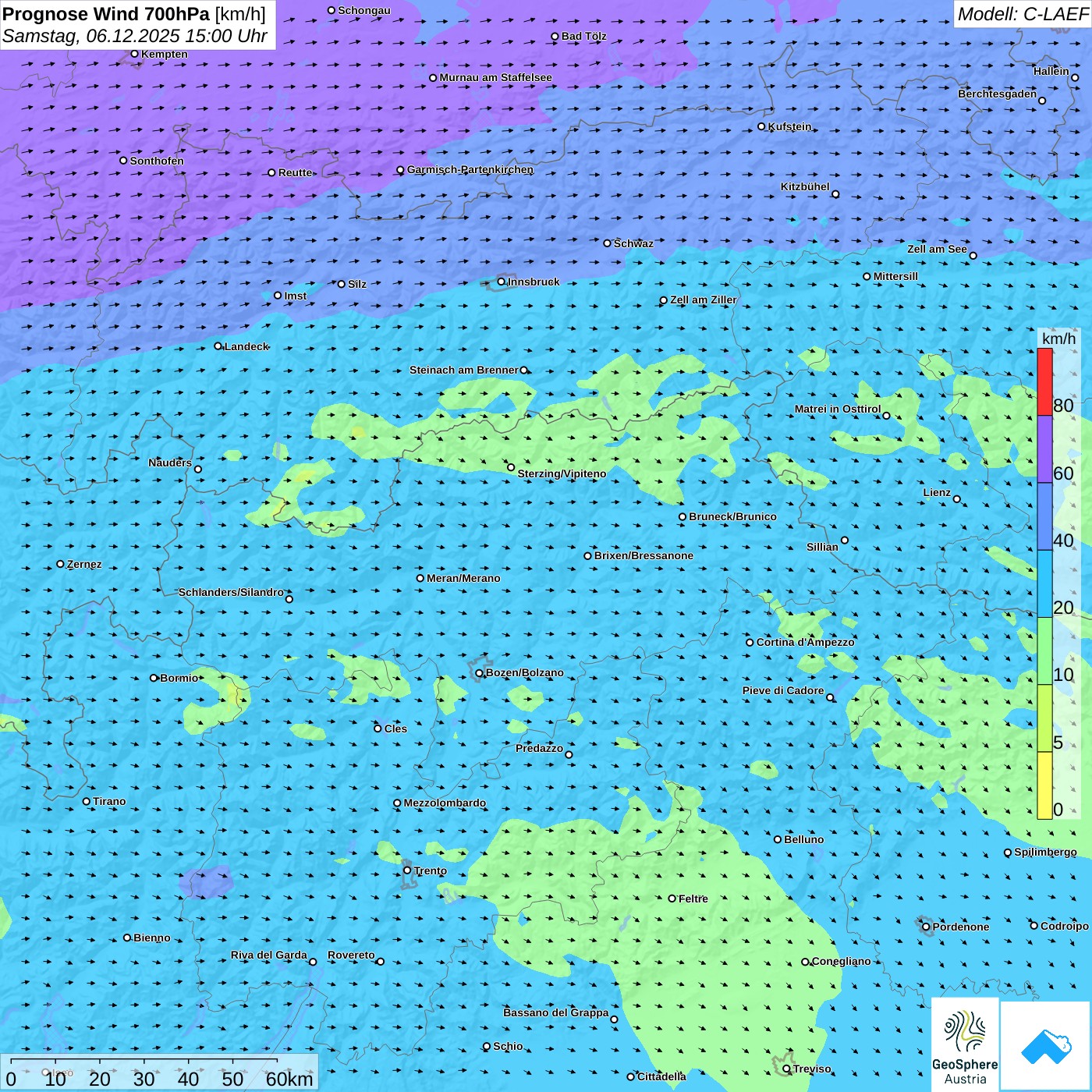
Task: Click the 'Murnau am Staffelsee' label
Action: click(x=495, y=77)
